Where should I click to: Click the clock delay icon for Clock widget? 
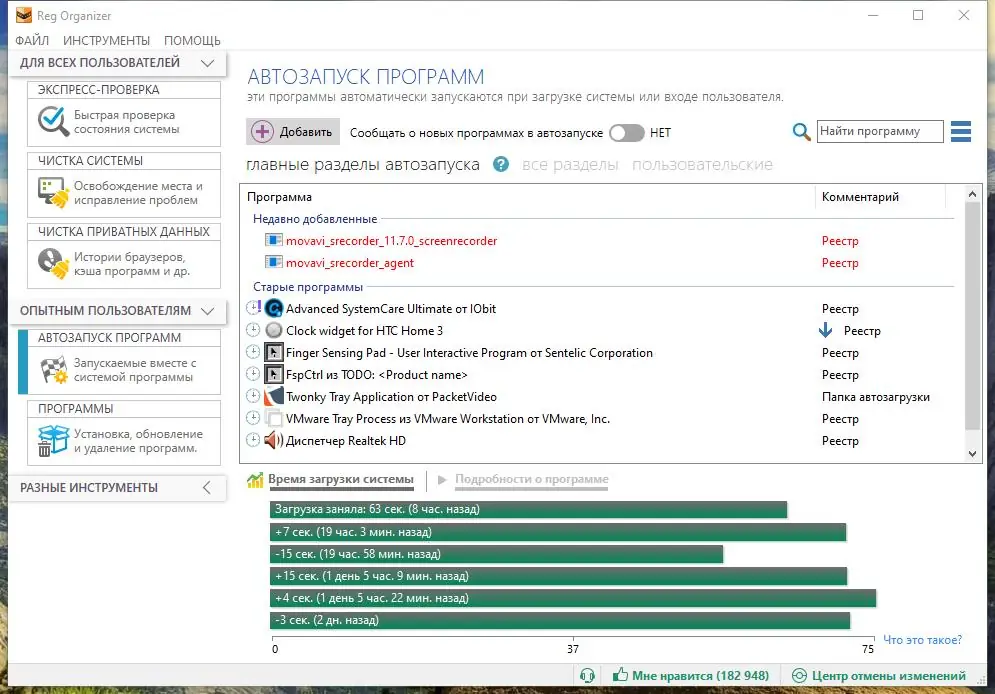pyautogui.click(x=253, y=330)
